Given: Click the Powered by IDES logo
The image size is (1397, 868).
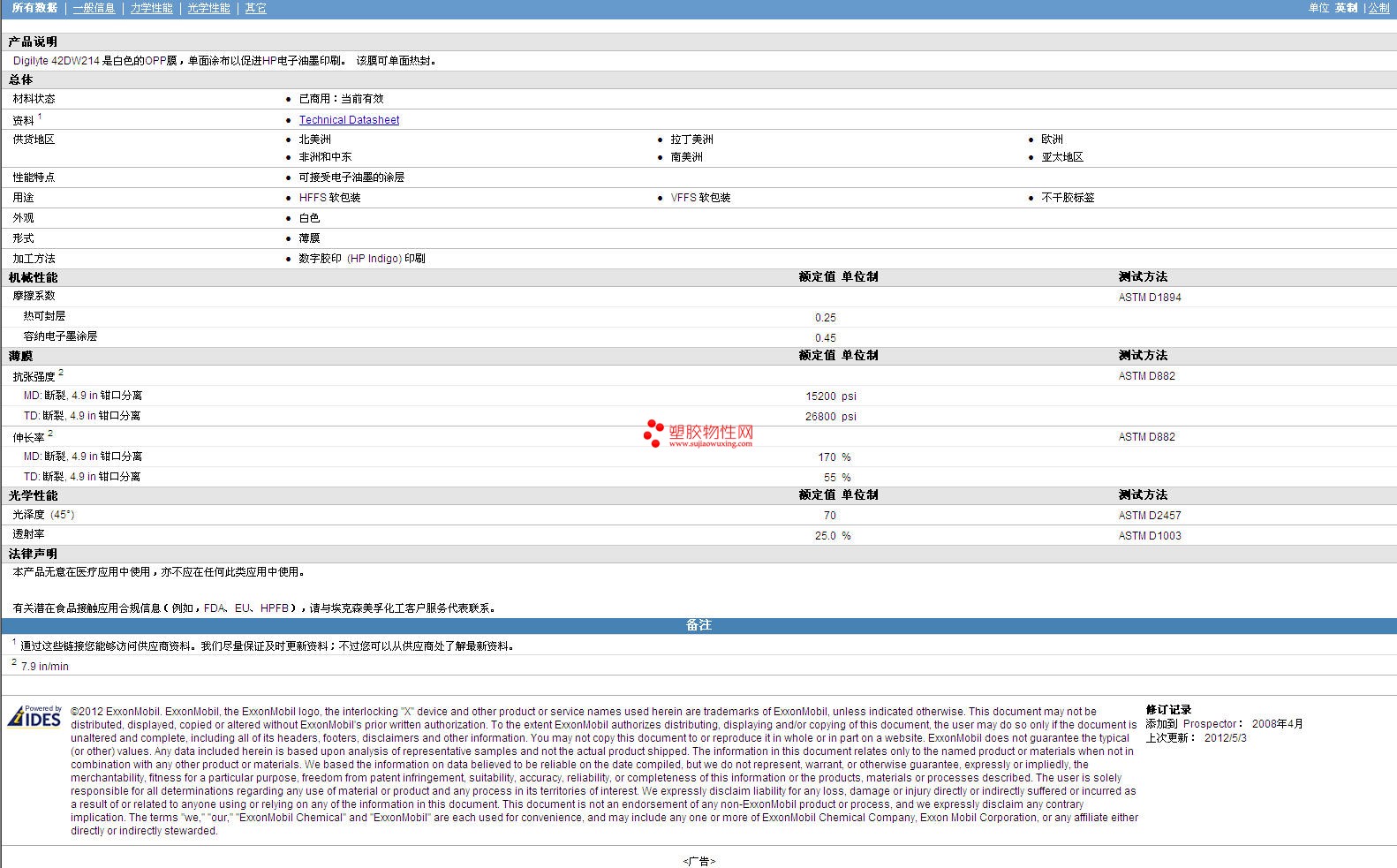Looking at the screenshot, I should tap(35, 716).
